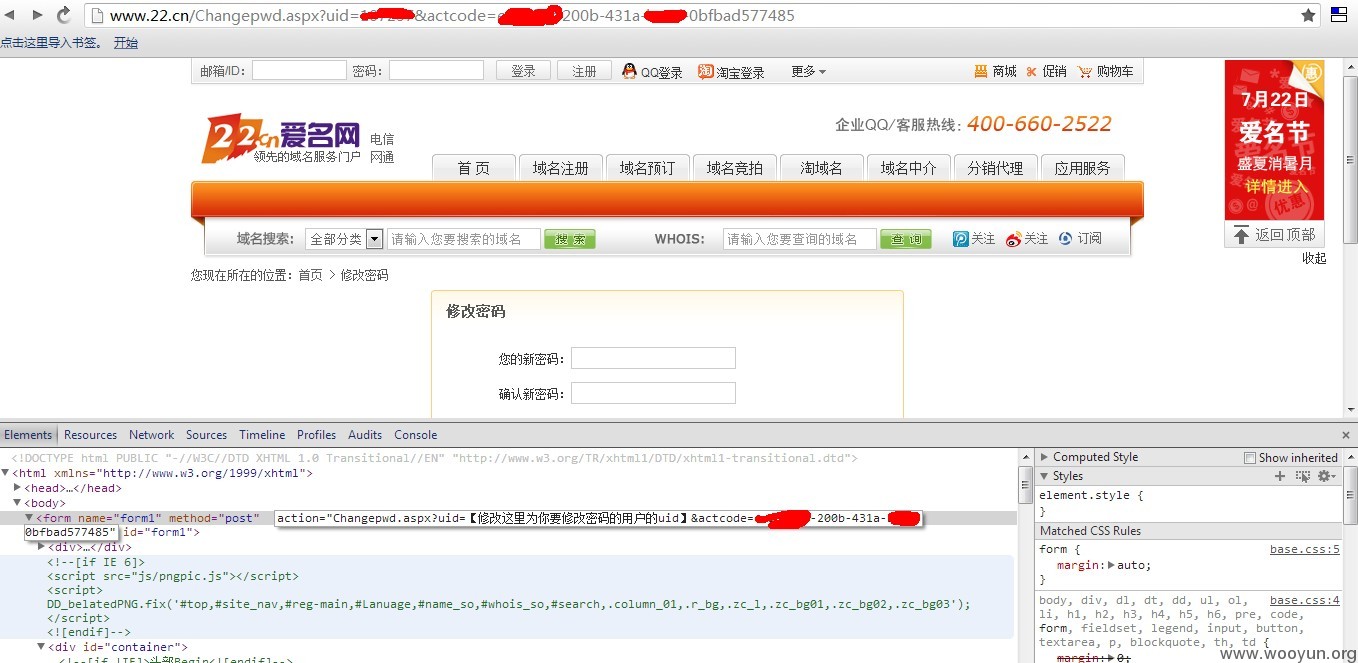
Task: Open the Timeline tab in DevTools
Action: click(262, 435)
